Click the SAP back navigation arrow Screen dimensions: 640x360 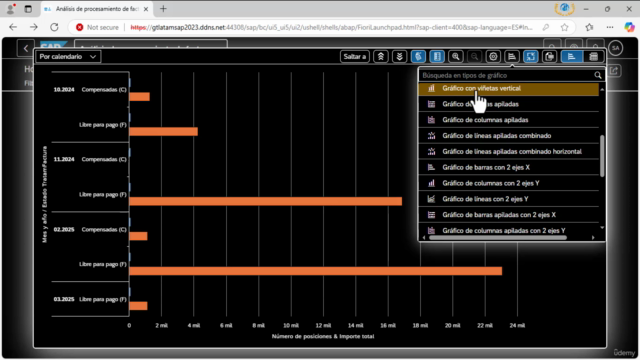(26, 48)
